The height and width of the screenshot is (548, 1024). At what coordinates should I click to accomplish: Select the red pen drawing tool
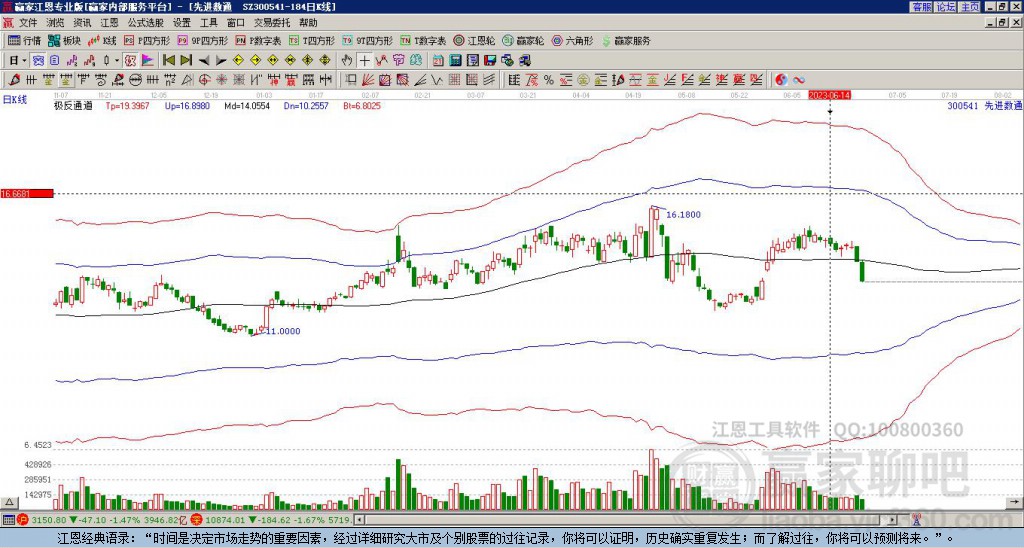(x=14, y=80)
